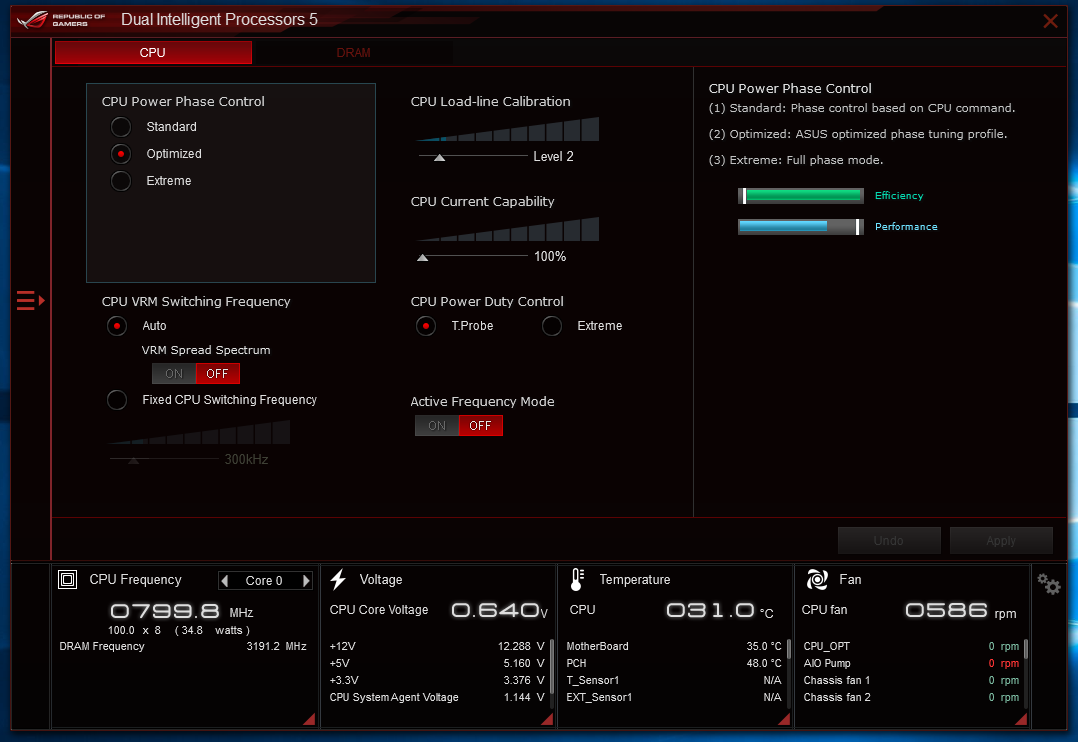Select Standard power phase control

(121, 127)
